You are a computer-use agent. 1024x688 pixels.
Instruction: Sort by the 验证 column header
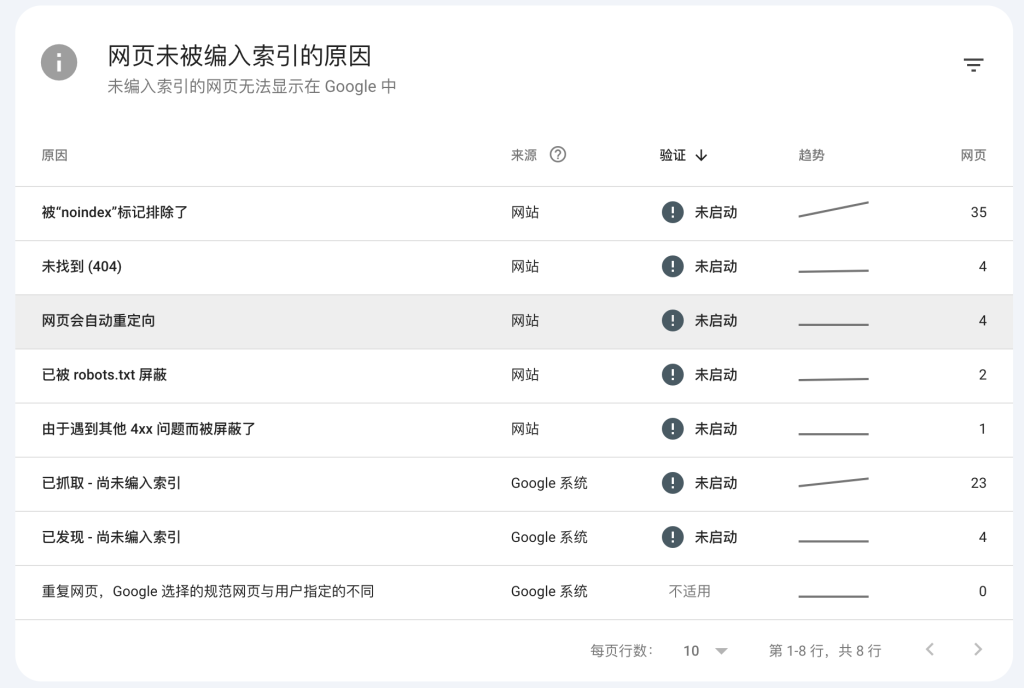click(x=673, y=155)
